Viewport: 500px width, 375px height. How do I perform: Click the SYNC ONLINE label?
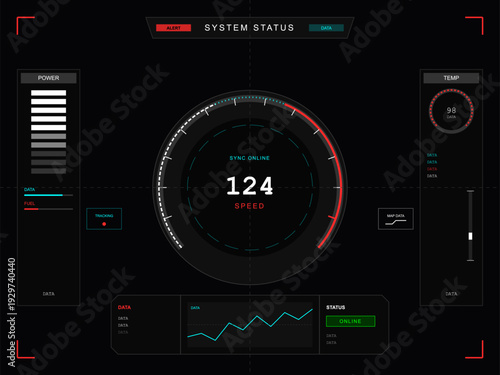tap(250, 158)
